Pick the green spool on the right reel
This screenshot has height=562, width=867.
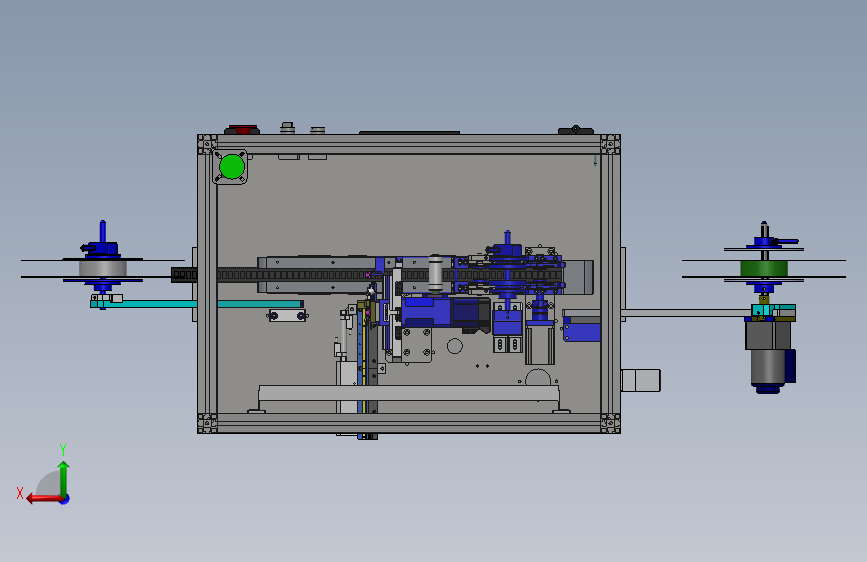(764, 269)
